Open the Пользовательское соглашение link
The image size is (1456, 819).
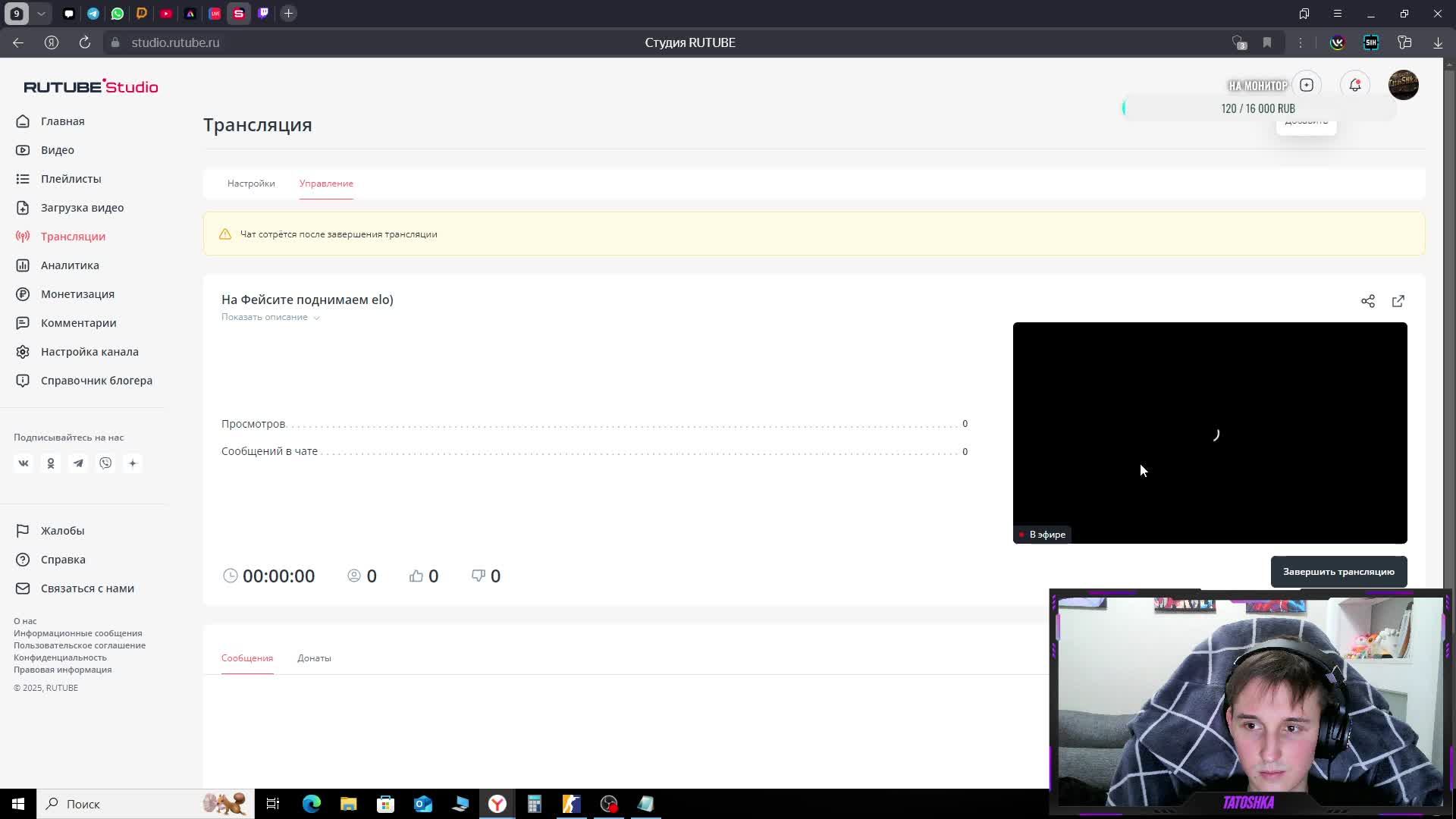80,645
